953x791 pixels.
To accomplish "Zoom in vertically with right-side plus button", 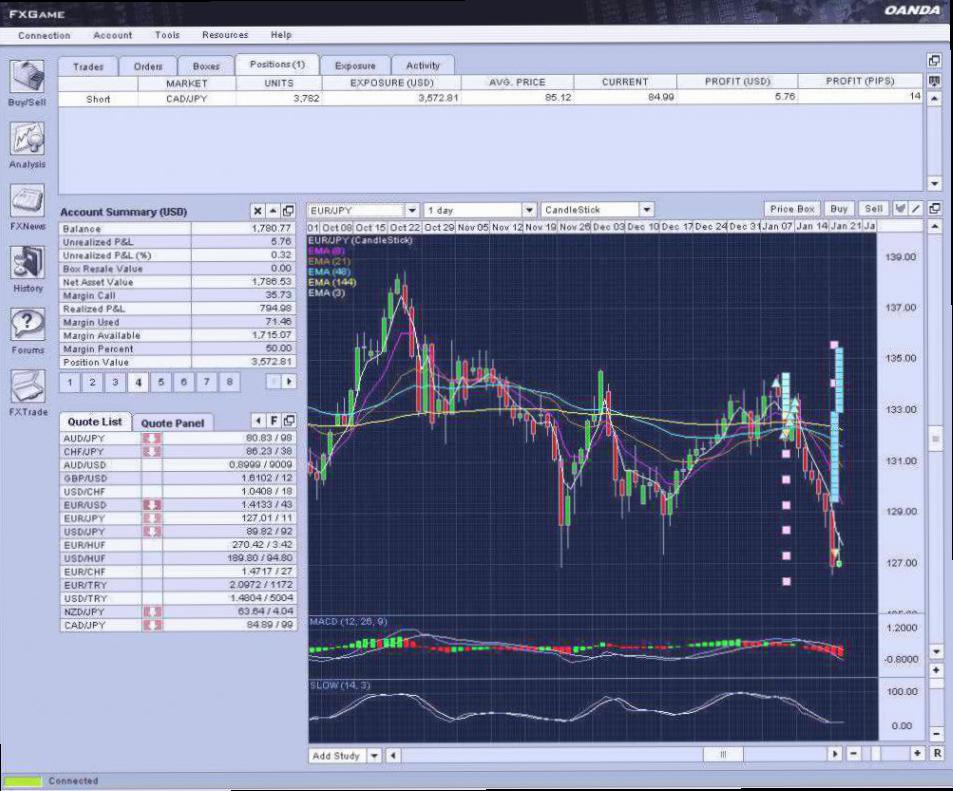I will [936, 670].
